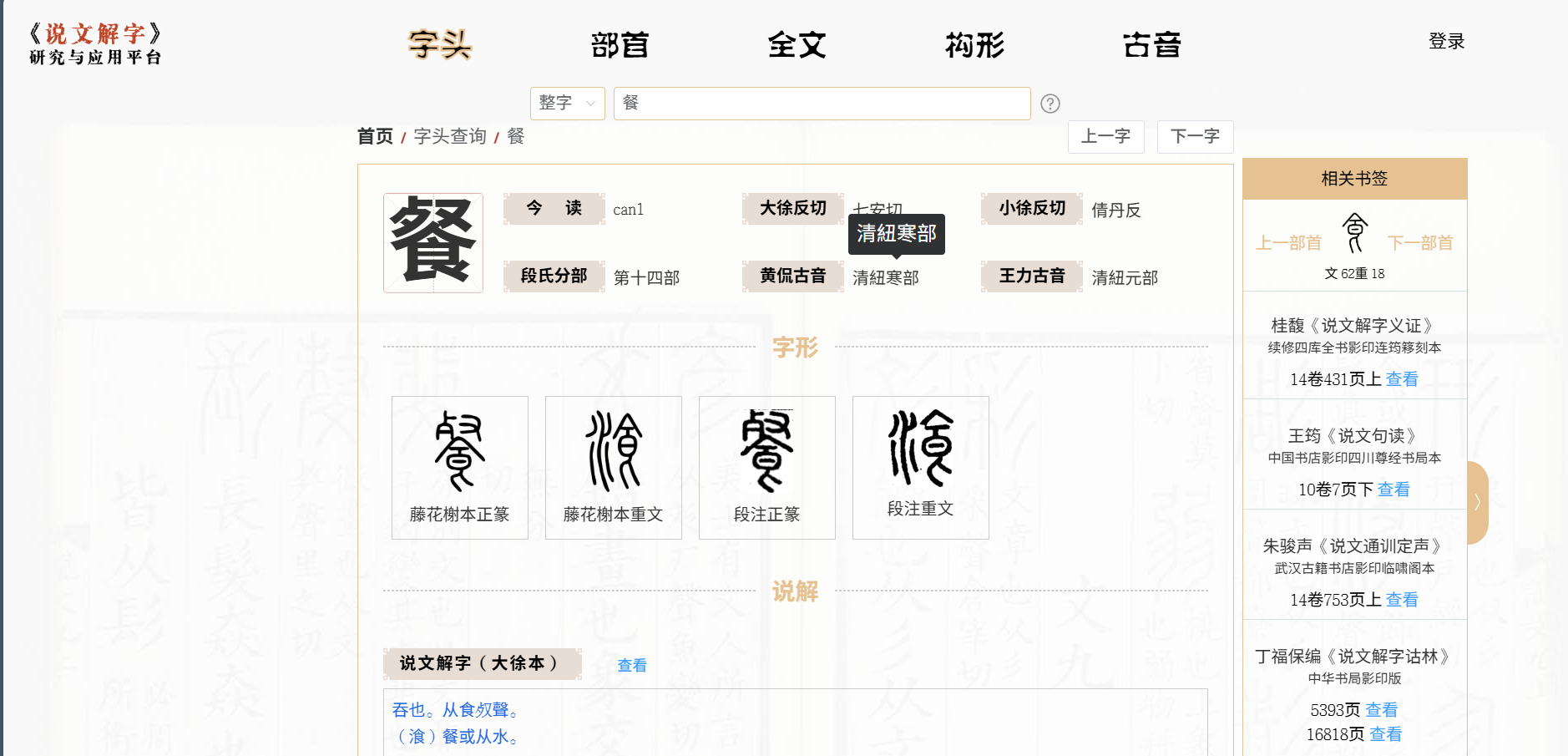This screenshot has width=1568, height=756.
Task: Click 查看 next to 说文解字（大徐本）
Action: pos(632,666)
